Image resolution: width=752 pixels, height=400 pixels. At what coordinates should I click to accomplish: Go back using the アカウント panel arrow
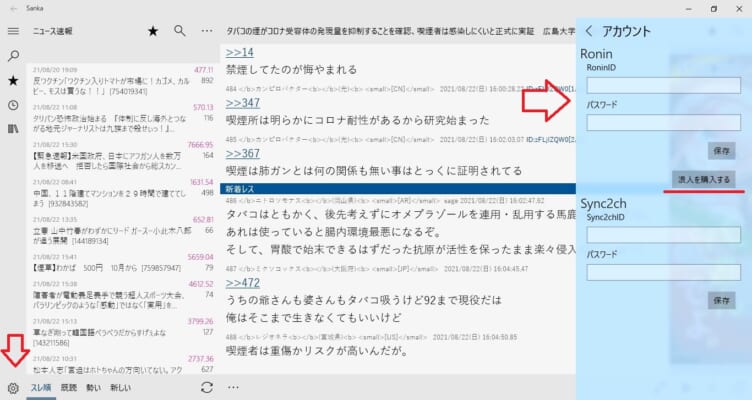pyautogui.click(x=589, y=31)
